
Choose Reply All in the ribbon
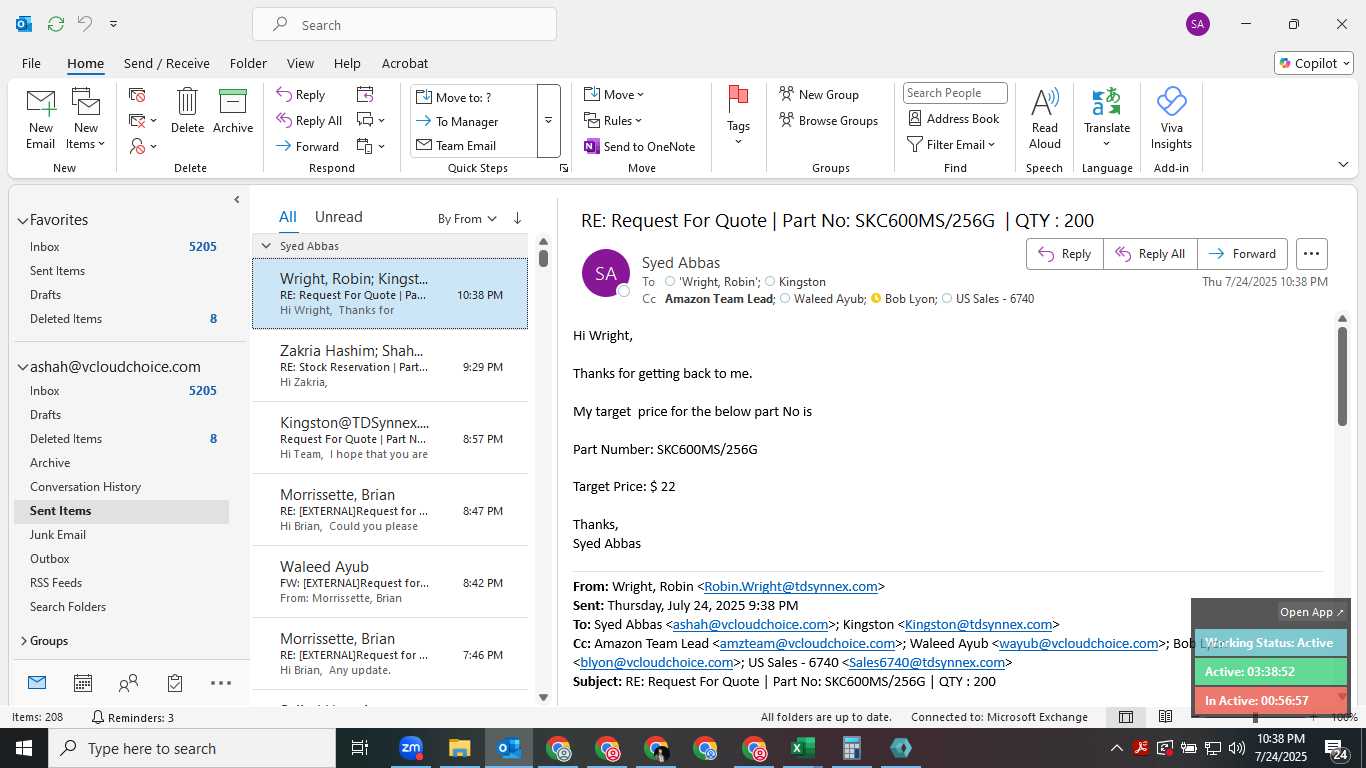309,120
